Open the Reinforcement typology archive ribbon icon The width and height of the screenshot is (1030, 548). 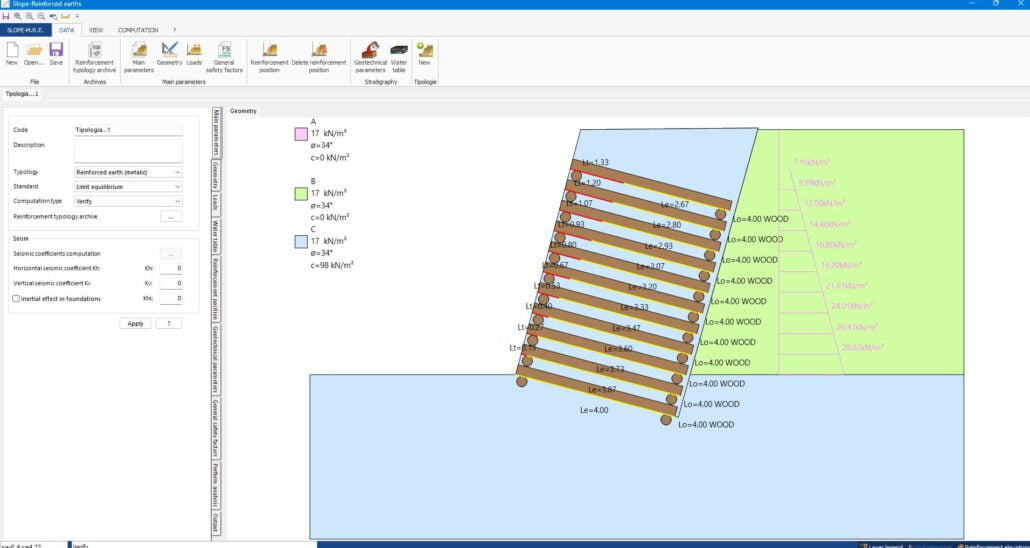coord(95,50)
